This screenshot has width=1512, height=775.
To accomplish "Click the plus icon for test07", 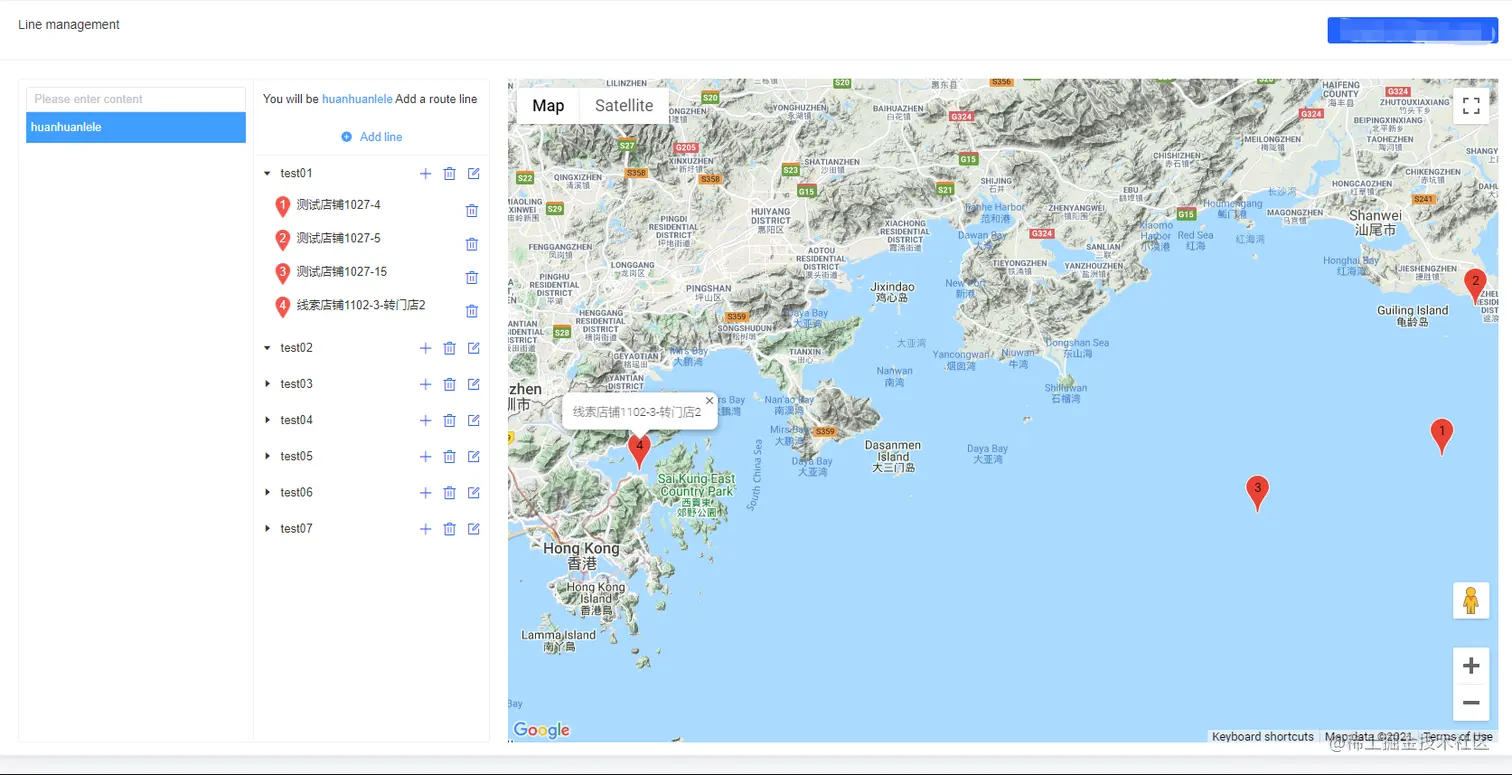I will click(x=425, y=529).
